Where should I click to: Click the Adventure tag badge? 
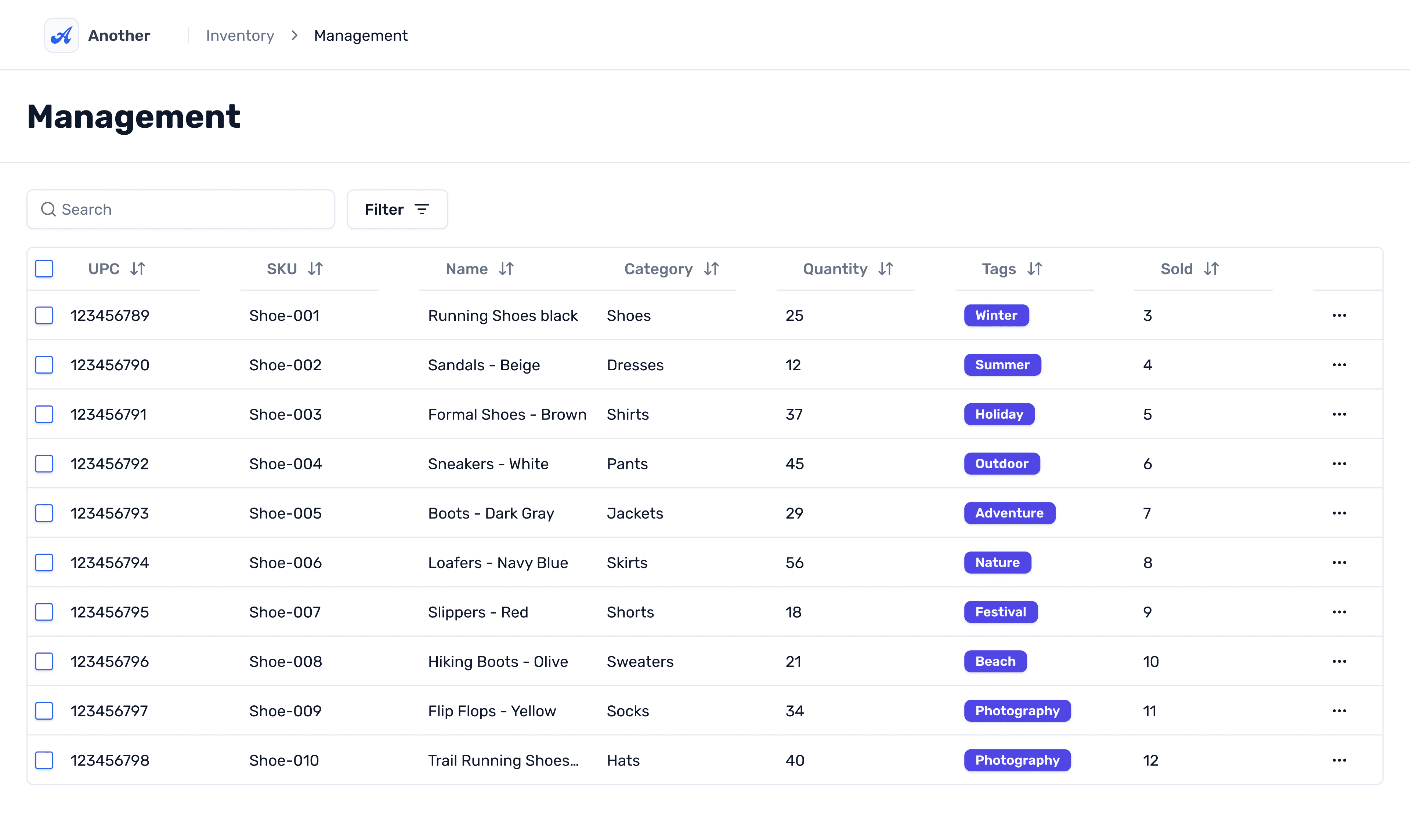pos(1009,513)
